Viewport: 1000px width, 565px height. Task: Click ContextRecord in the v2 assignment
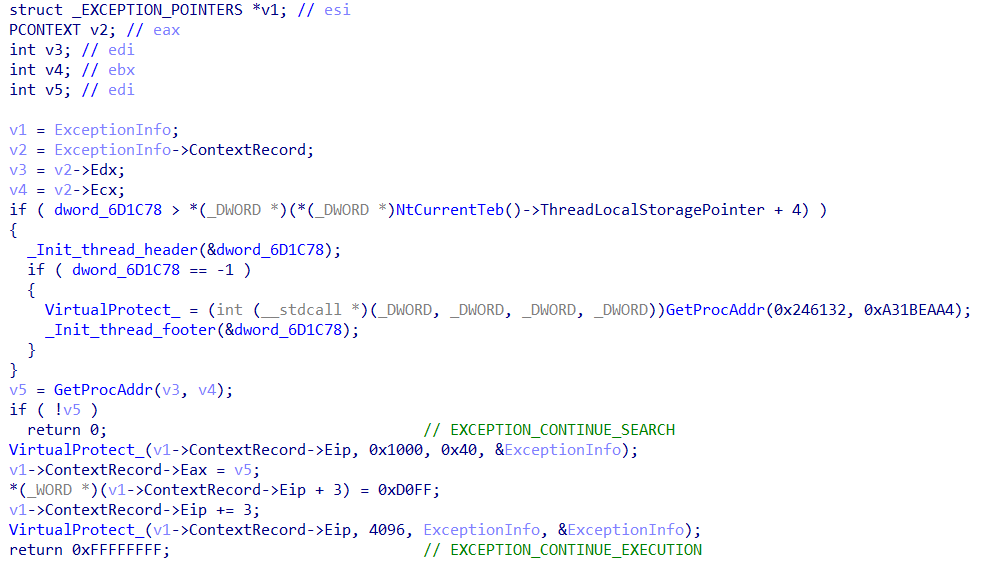point(247,150)
